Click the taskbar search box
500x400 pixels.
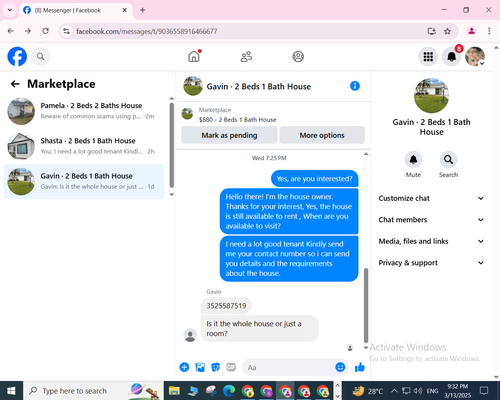coord(93,391)
